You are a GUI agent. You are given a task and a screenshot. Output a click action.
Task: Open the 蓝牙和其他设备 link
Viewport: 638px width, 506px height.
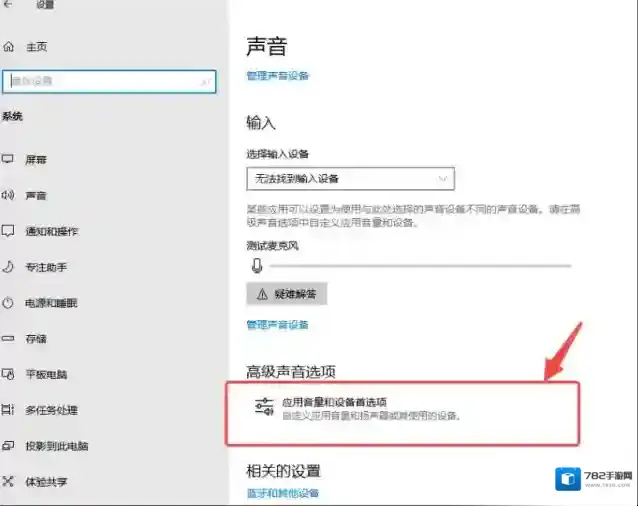tap(283, 493)
